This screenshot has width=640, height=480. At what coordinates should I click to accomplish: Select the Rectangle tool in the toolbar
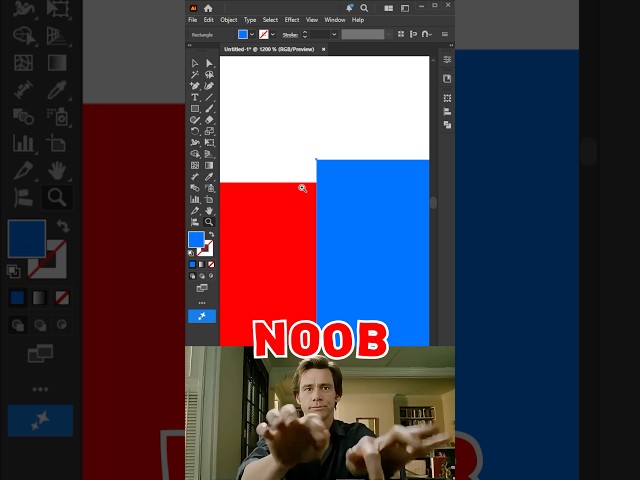click(x=195, y=109)
